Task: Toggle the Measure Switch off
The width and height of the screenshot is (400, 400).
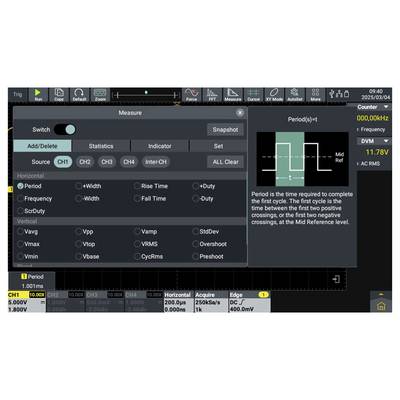Action: click(65, 130)
